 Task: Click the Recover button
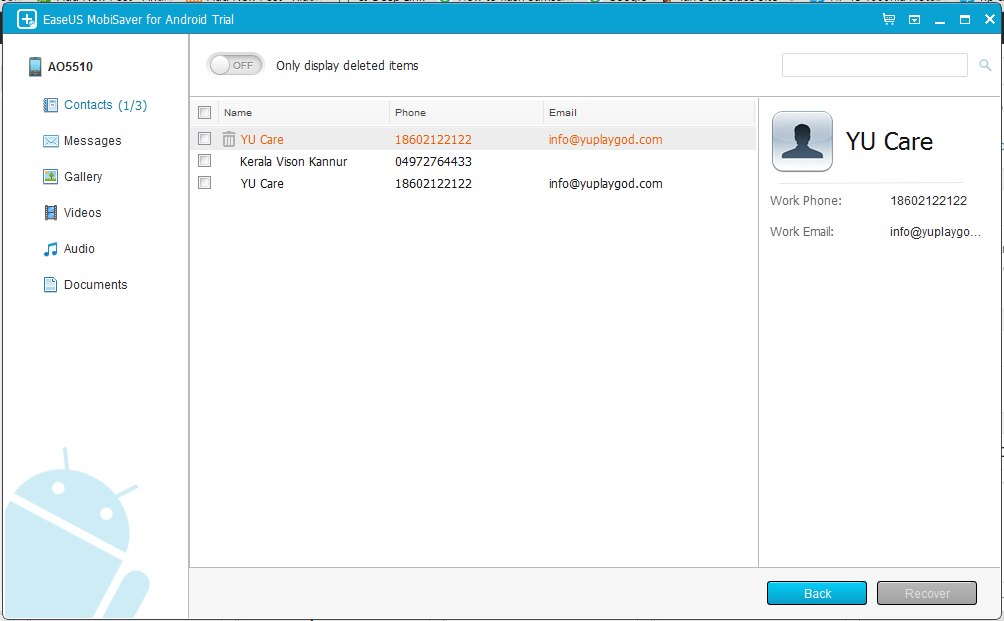tap(927, 593)
